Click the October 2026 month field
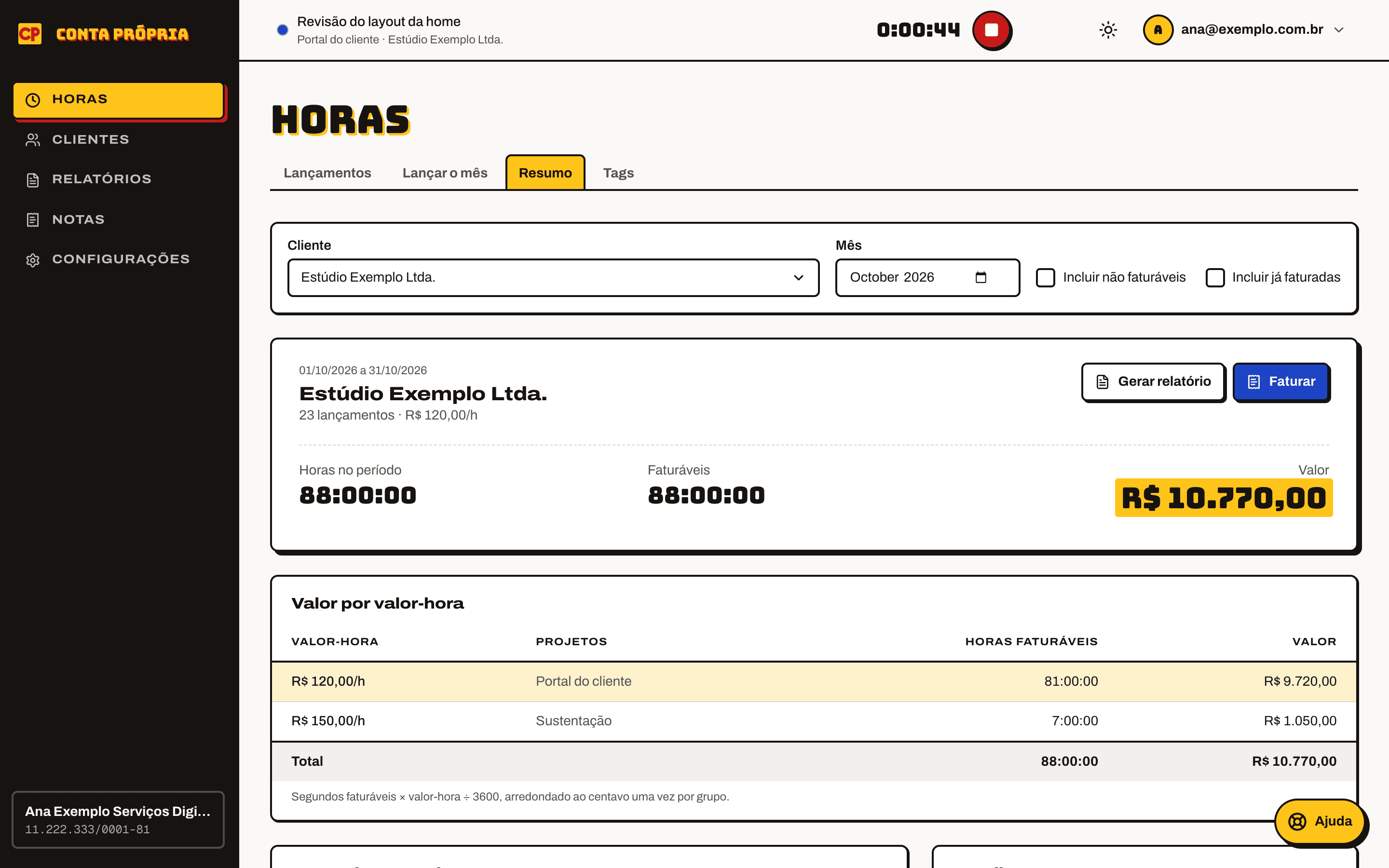 [x=927, y=277]
